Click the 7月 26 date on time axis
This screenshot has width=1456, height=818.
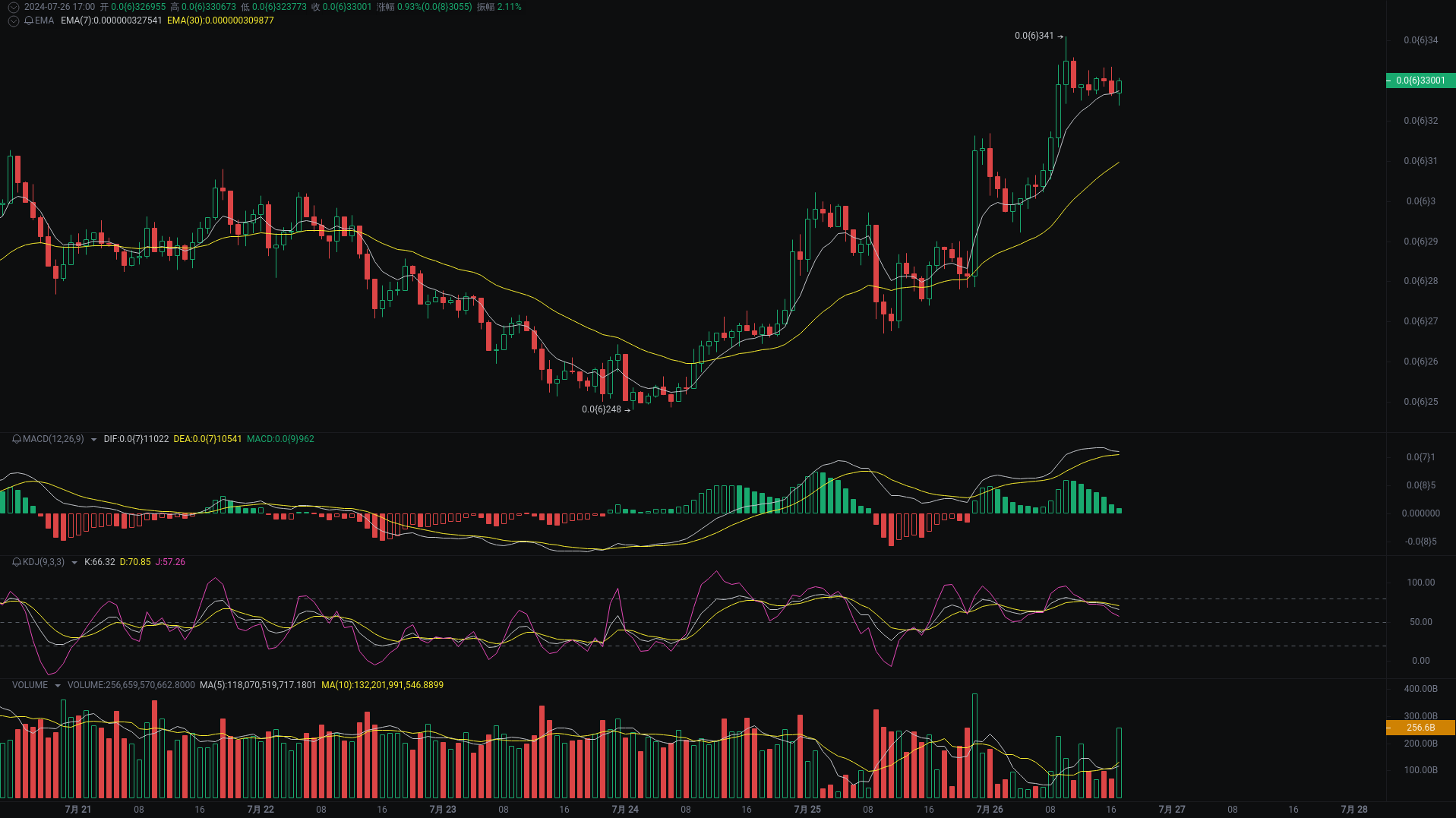989,810
